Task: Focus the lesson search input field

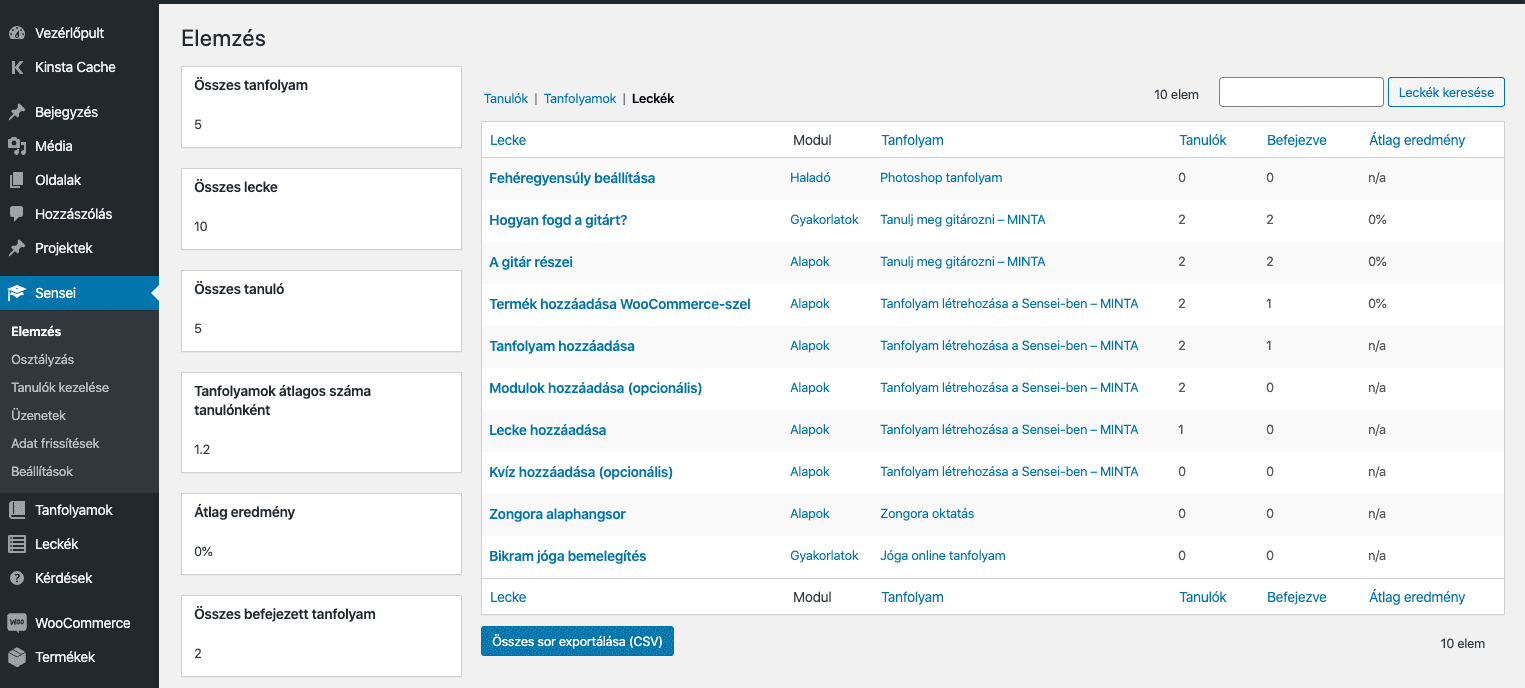Action: [x=1301, y=92]
